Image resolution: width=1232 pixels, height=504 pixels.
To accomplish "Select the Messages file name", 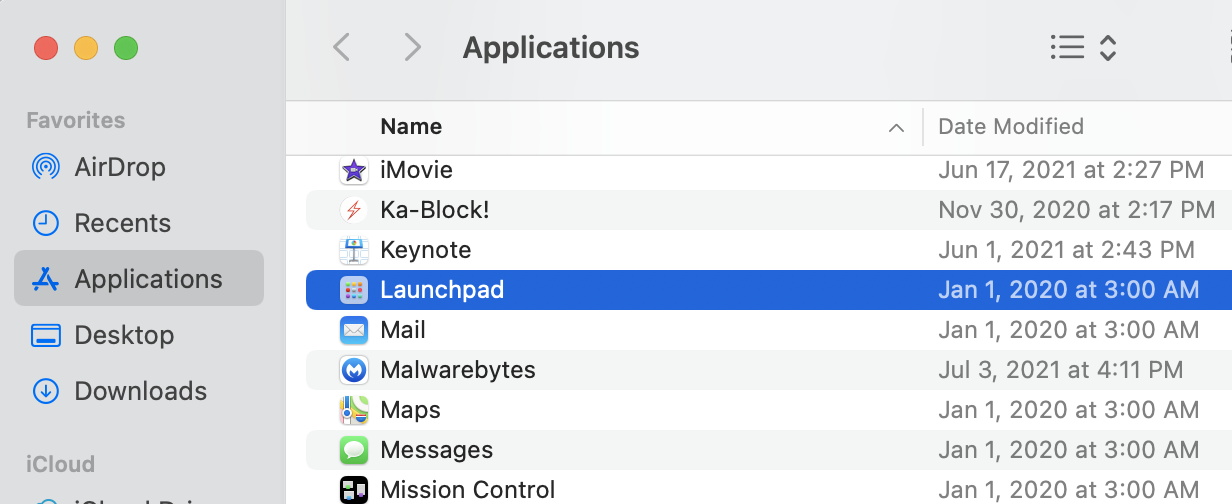I will tap(436, 450).
